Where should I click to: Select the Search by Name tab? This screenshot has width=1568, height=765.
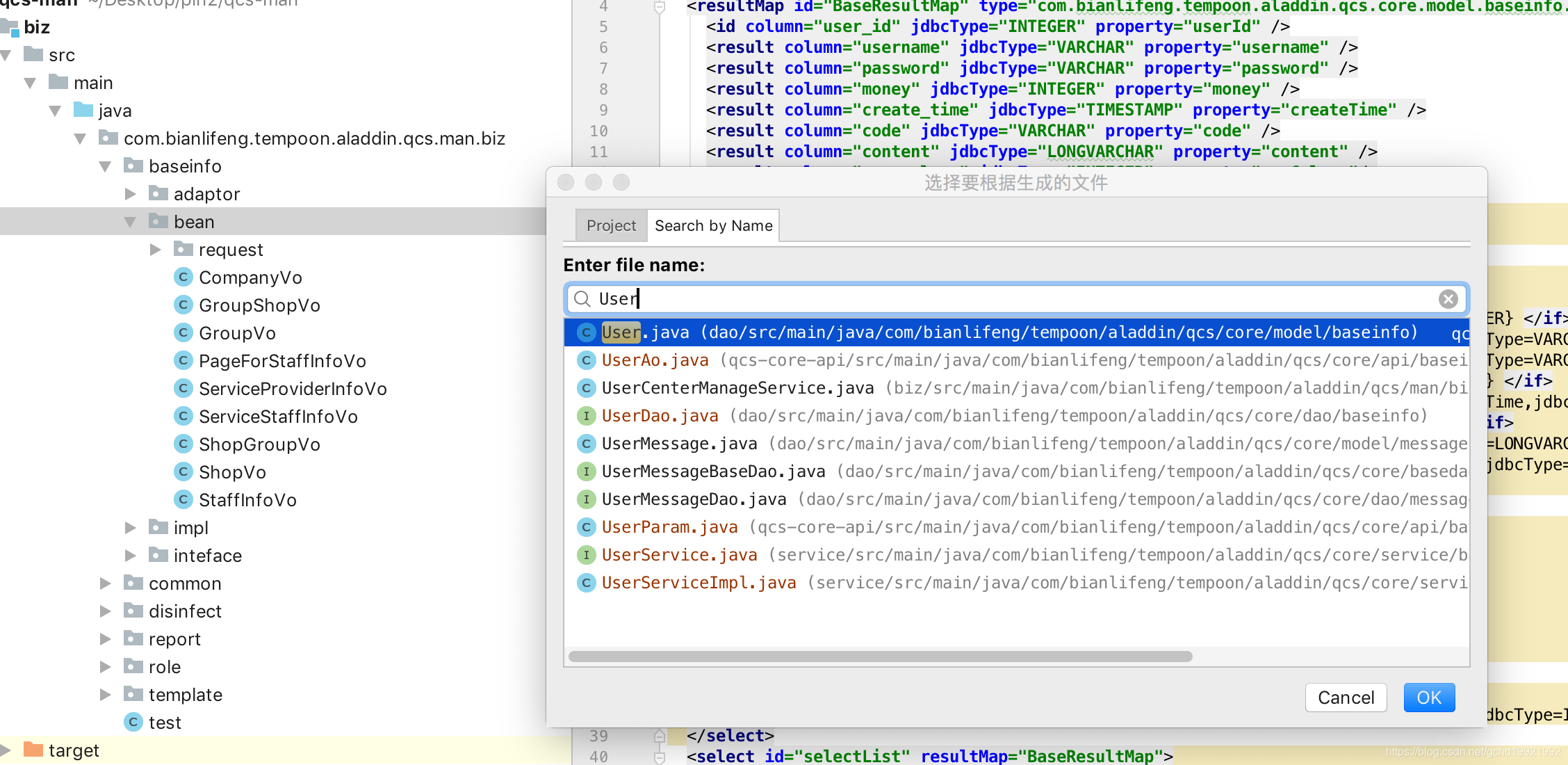click(x=713, y=225)
